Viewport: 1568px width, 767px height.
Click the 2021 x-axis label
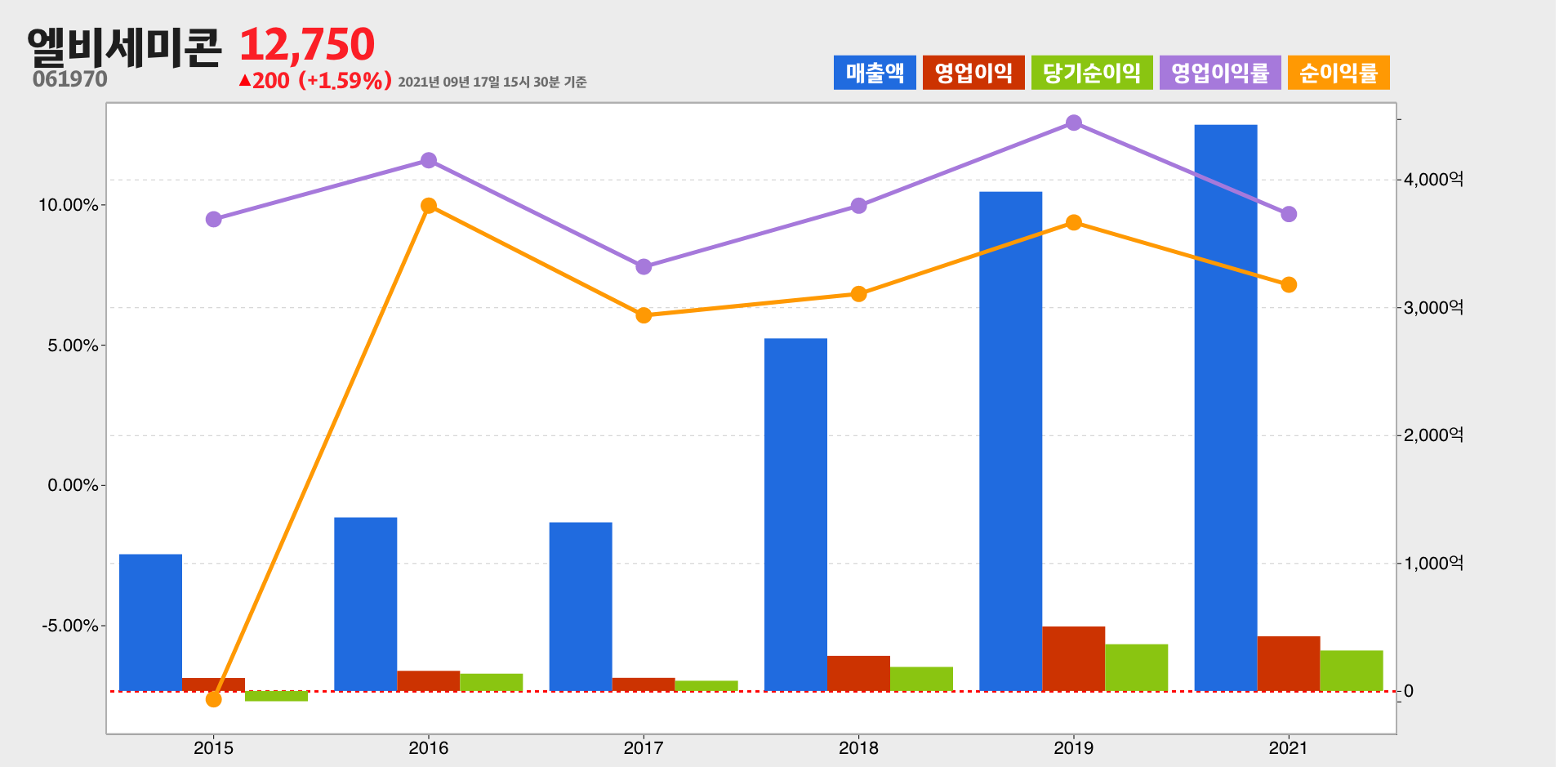click(x=1289, y=748)
